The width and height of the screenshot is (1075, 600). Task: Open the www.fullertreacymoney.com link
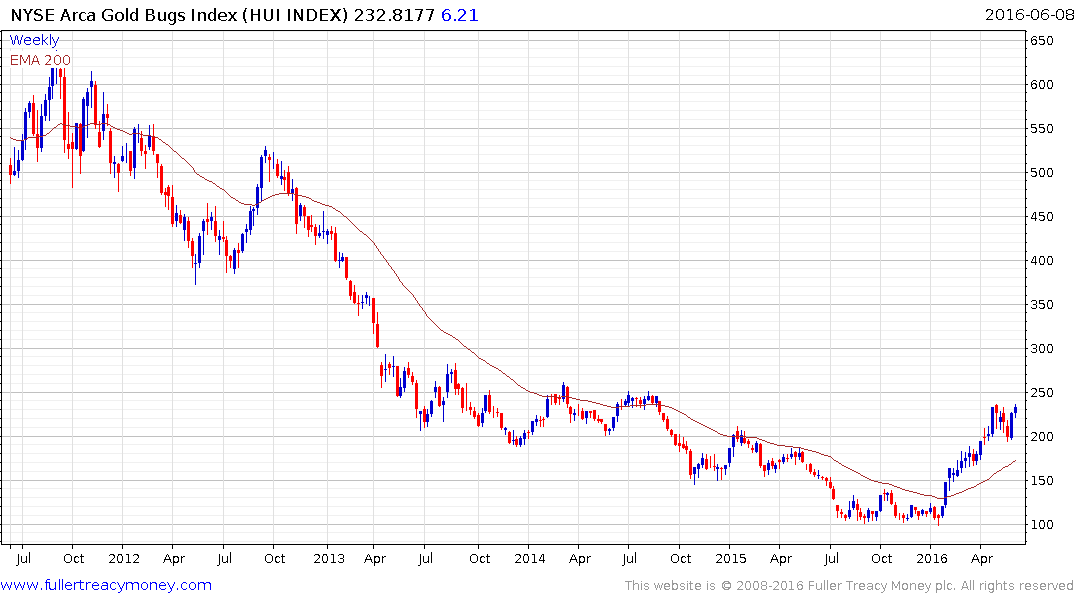pyautogui.click(x=106, y=585)
